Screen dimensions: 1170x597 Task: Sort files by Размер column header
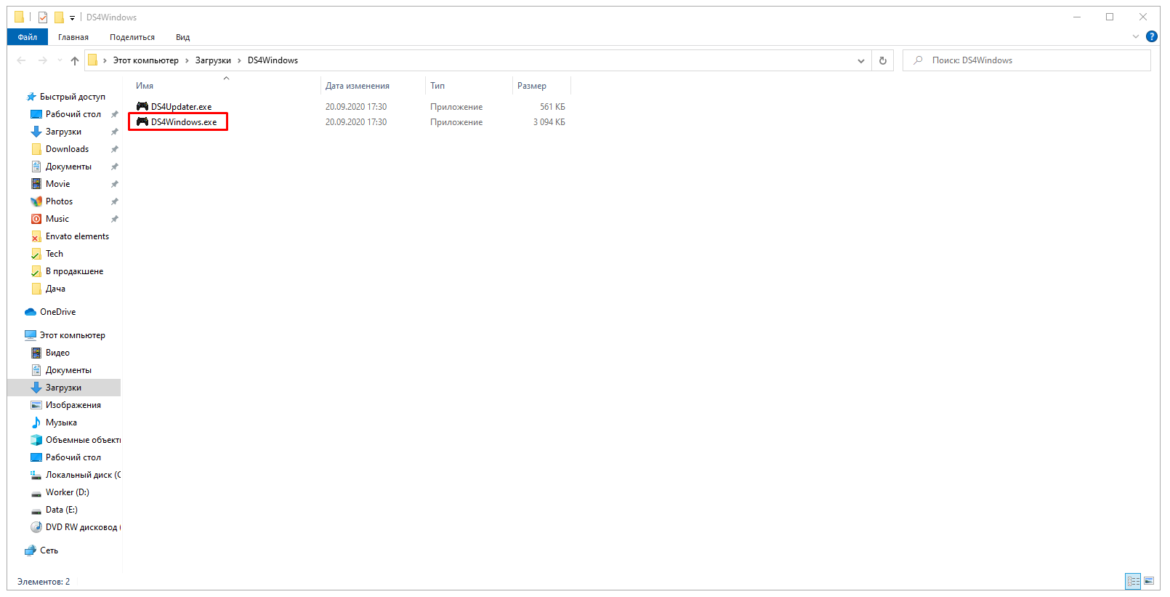(x=531, y=86)
